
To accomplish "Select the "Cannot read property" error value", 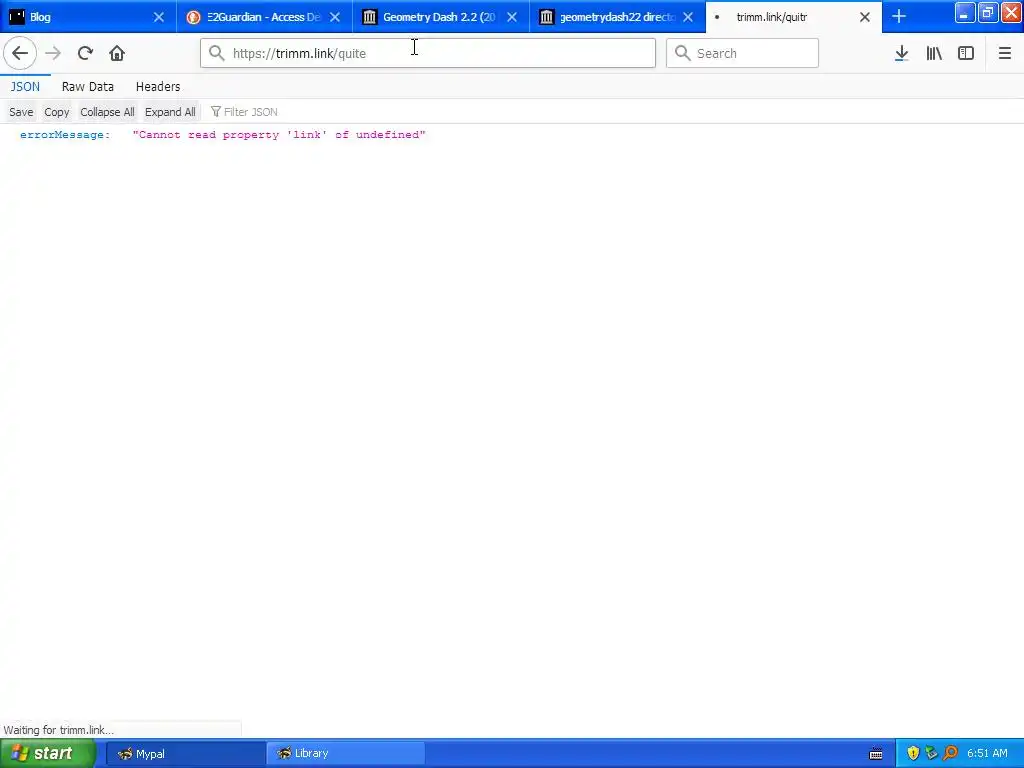I will point(279,135).
